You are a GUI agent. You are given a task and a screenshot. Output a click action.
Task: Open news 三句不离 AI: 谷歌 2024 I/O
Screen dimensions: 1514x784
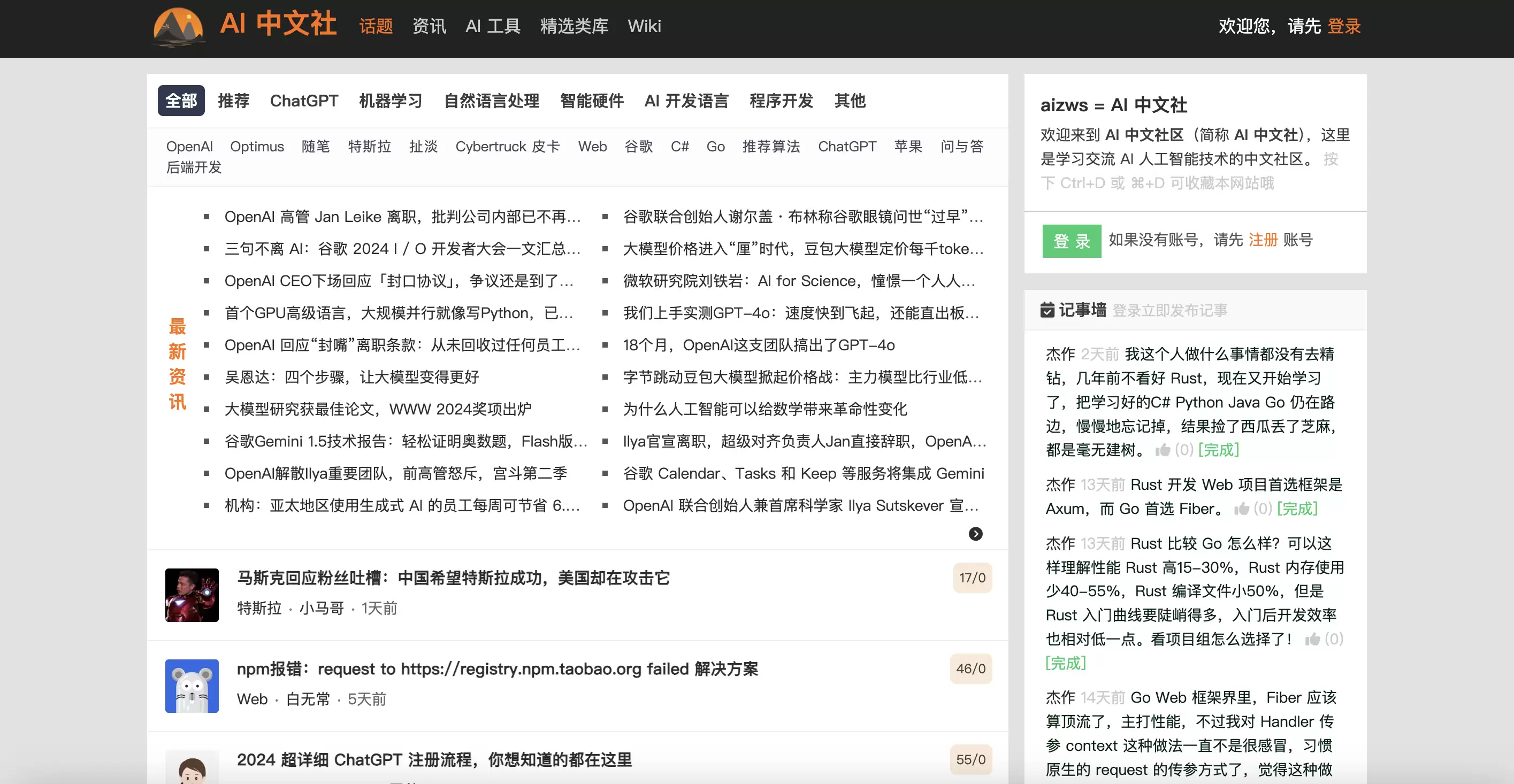click(x=403, y=249)
